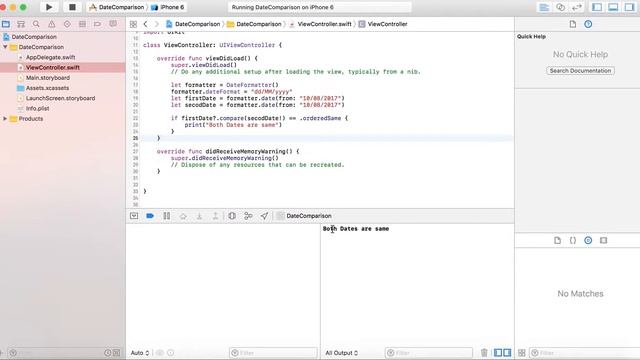640x360 pixels.
Task: Expand the Products group
Action: [x=5, y=119]
